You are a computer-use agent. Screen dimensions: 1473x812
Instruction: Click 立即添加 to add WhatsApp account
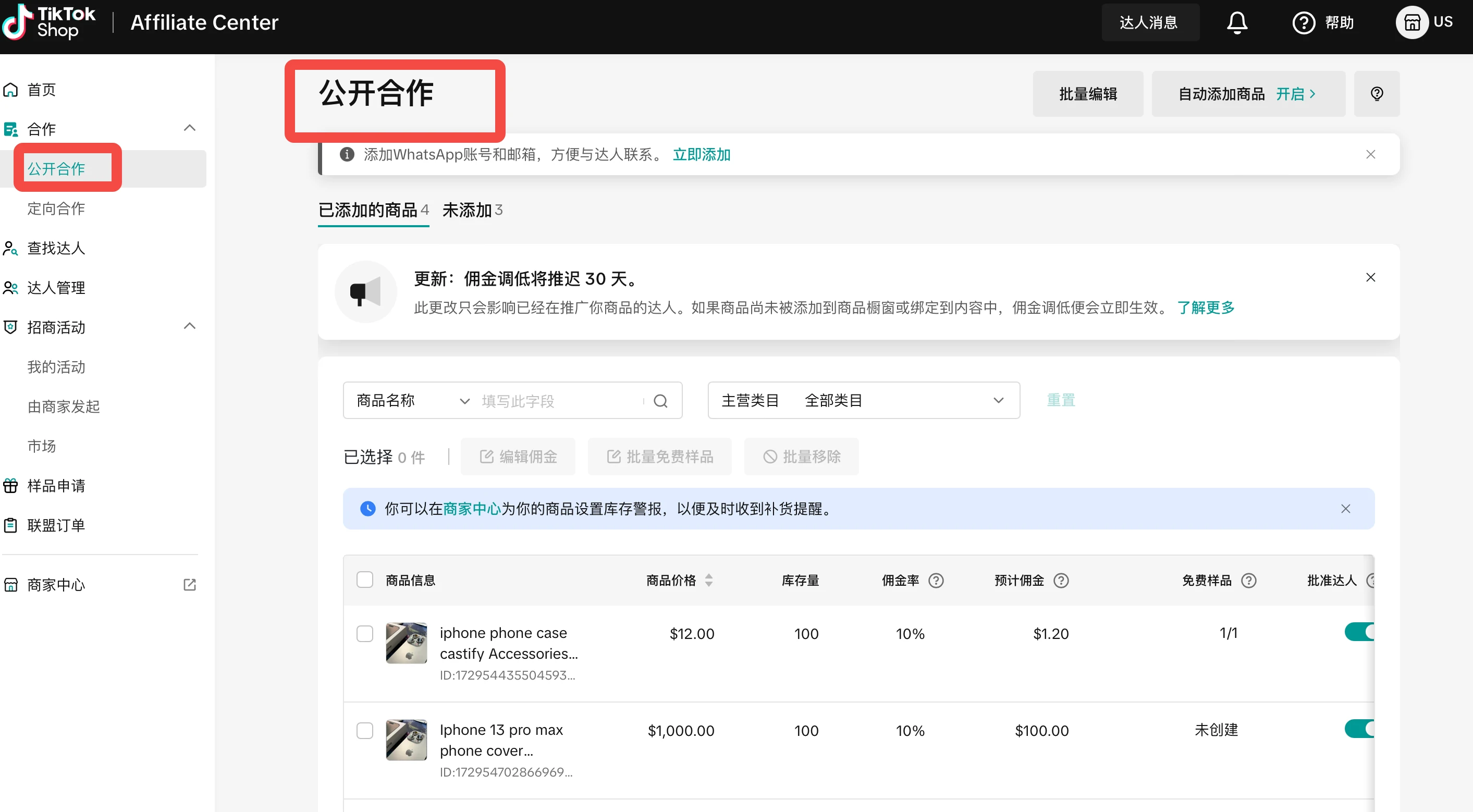[x=701, y=154]
